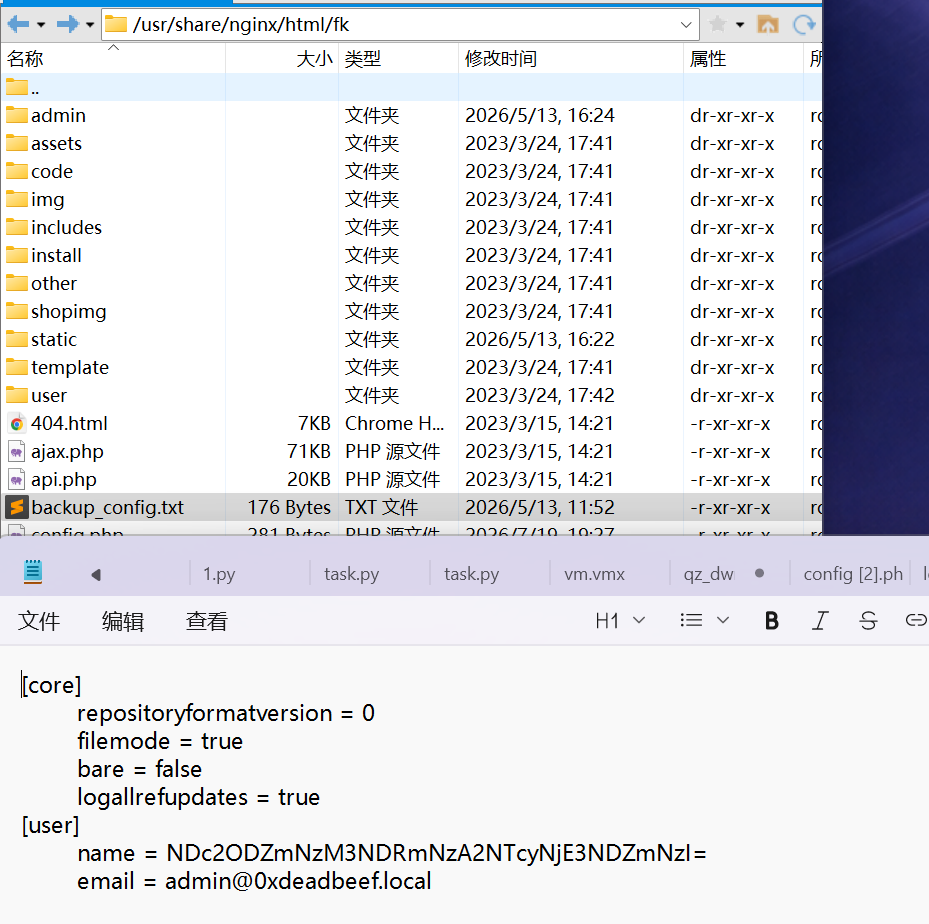Select the backup_config.txt file name
The width and height of the screenshot is (929, 924).
tap(107, 508)
